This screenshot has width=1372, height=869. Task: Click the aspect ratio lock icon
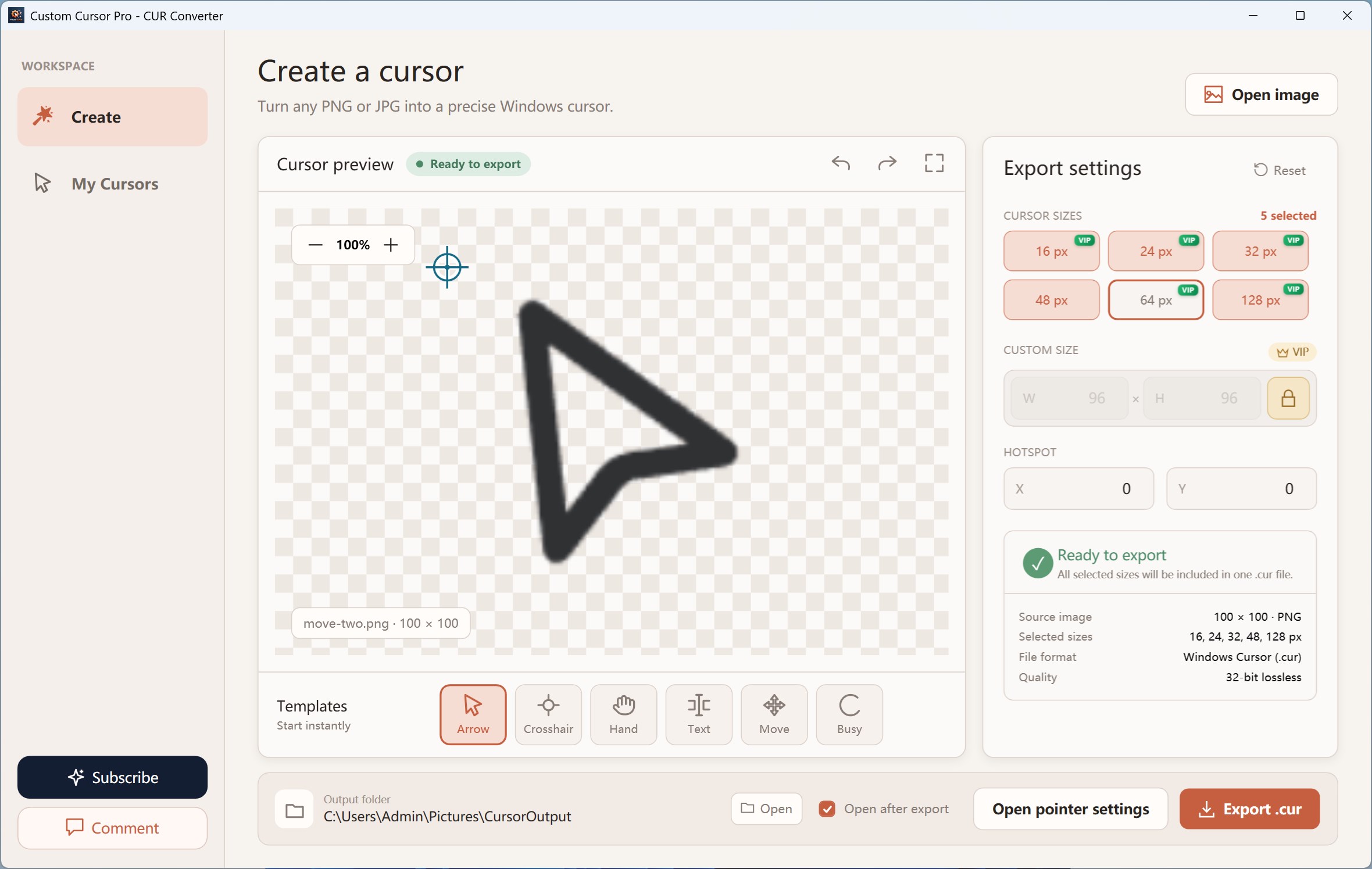(1288, 398)
